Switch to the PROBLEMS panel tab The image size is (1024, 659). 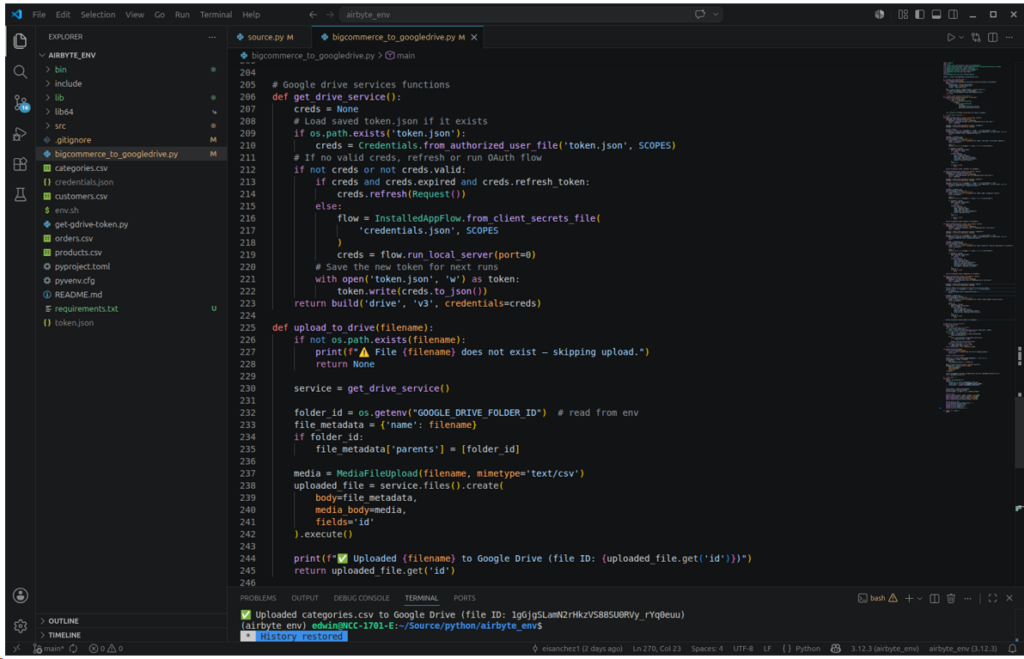point(258,598)
